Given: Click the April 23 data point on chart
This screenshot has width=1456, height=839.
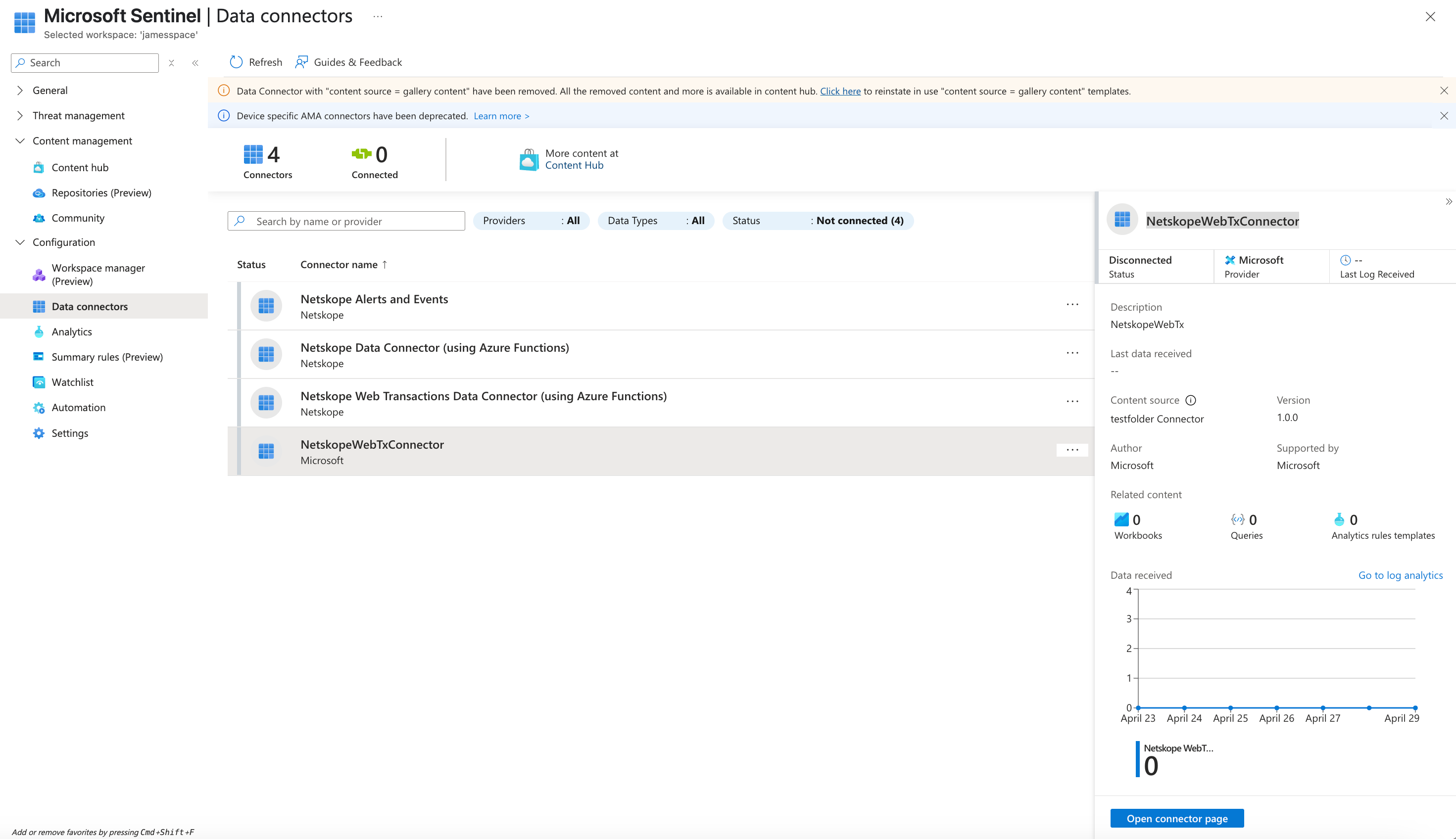Looking at the screenshot, I should [x=1138, y=707].
